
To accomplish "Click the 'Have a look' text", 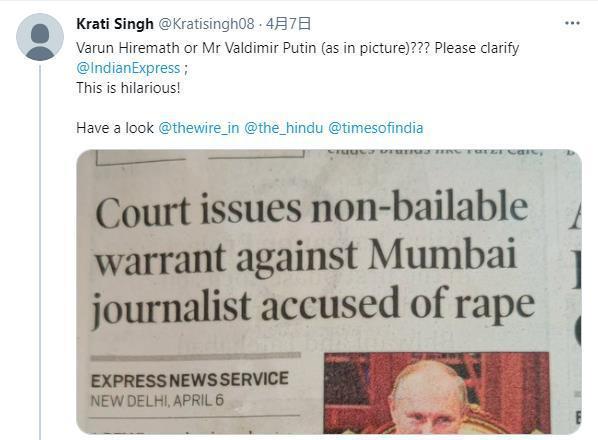I will (115, 128).
